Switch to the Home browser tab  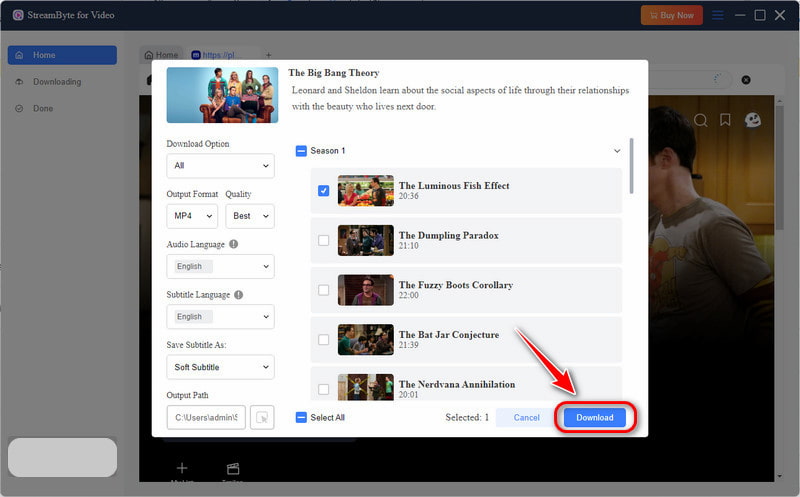(x=161, y=55)
